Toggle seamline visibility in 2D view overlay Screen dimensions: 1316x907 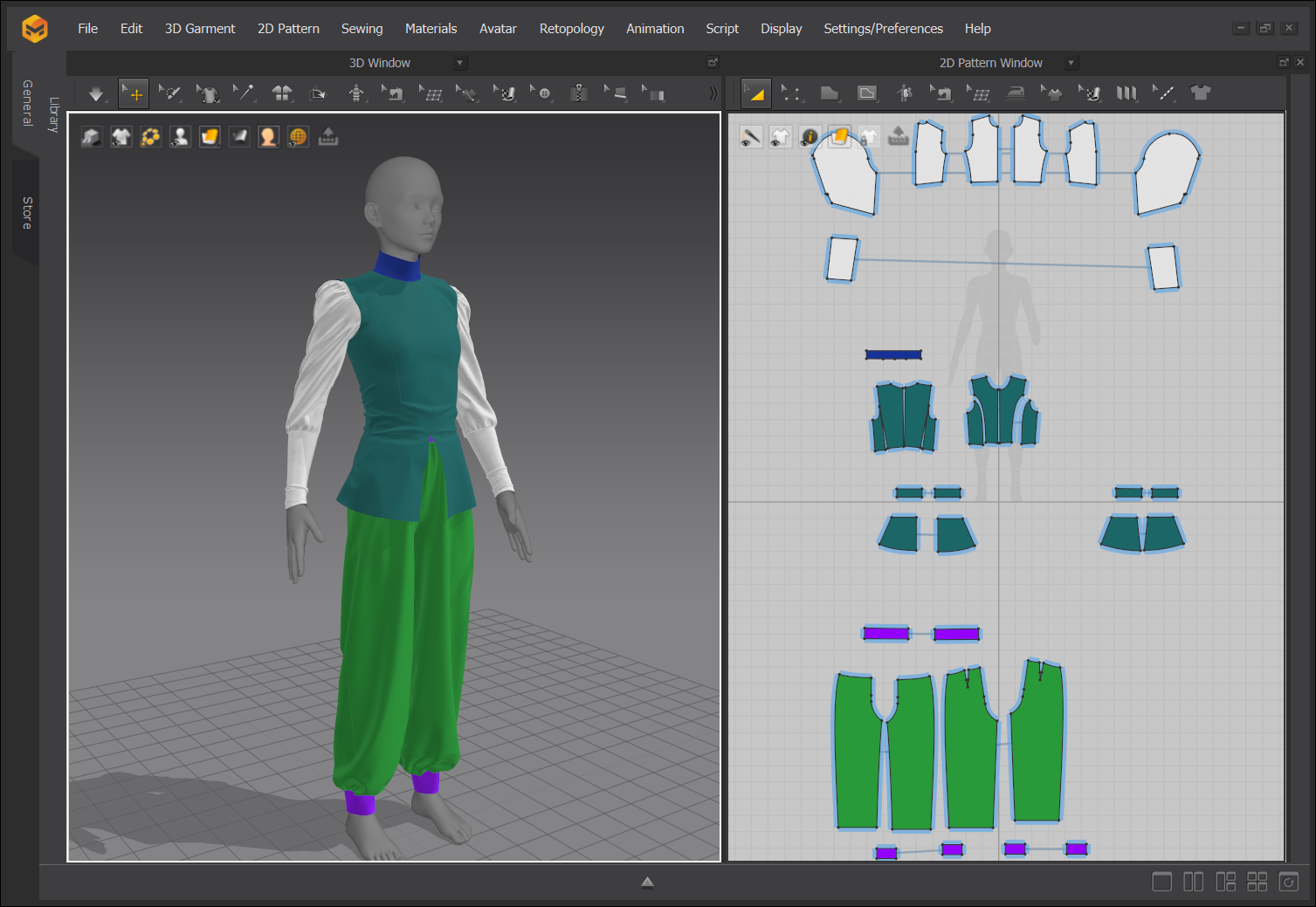(x=751, y=136)
